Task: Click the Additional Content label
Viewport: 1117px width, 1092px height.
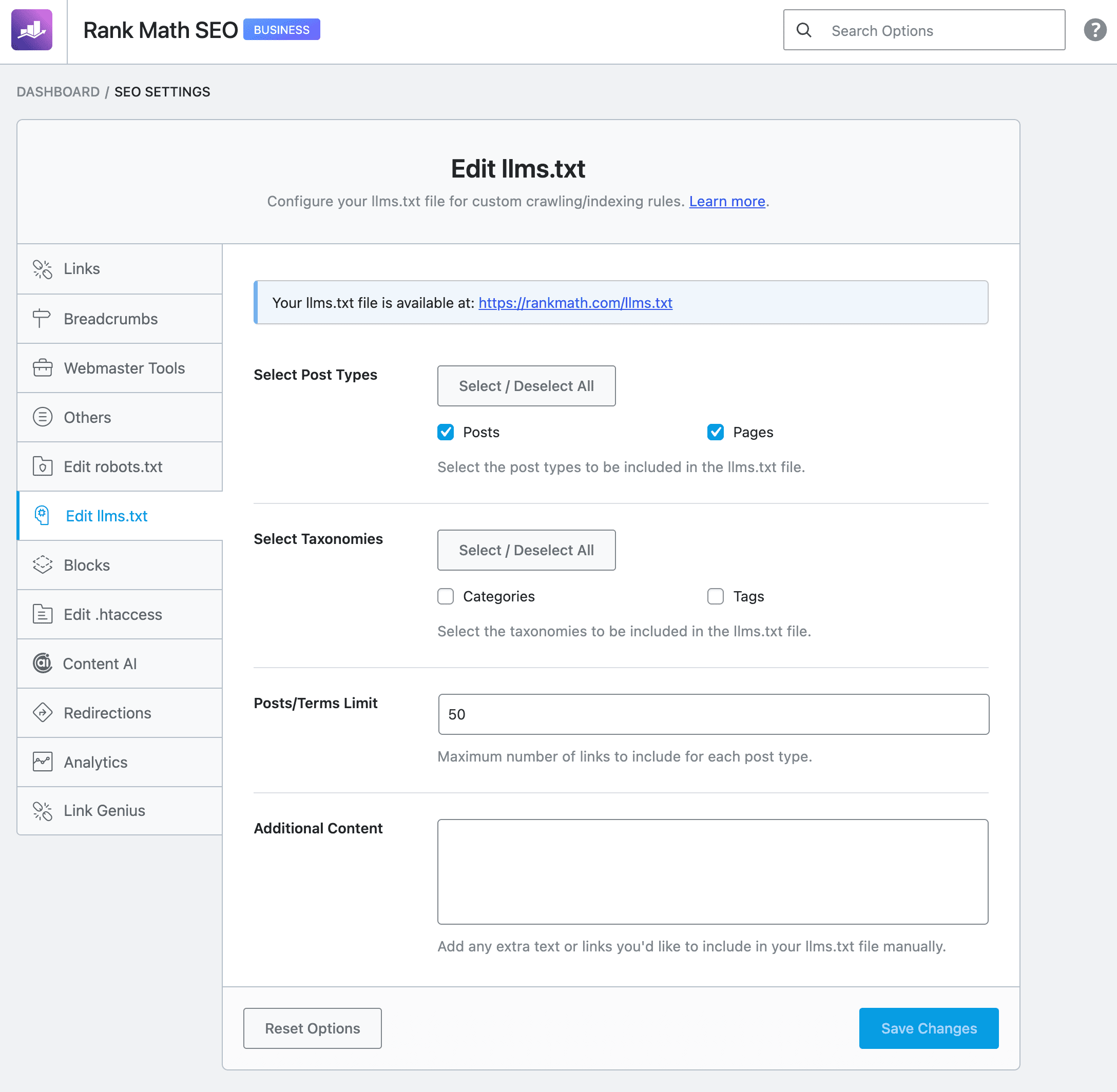Action: click(318, 828)
